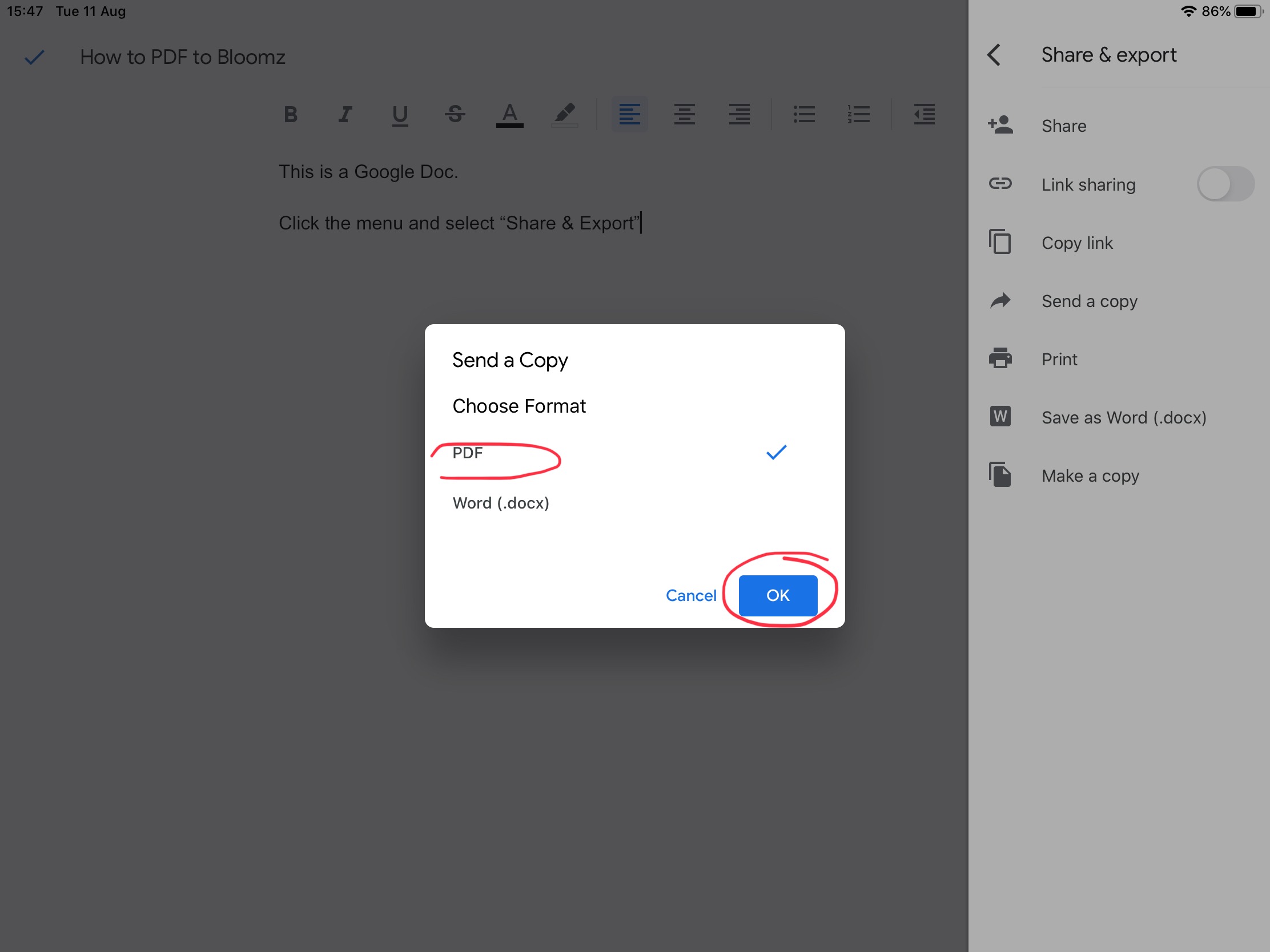The height and width of the screenshot is (952, 1270).
Task: Go back from Share & export
Action: click(x=994, y=55)
